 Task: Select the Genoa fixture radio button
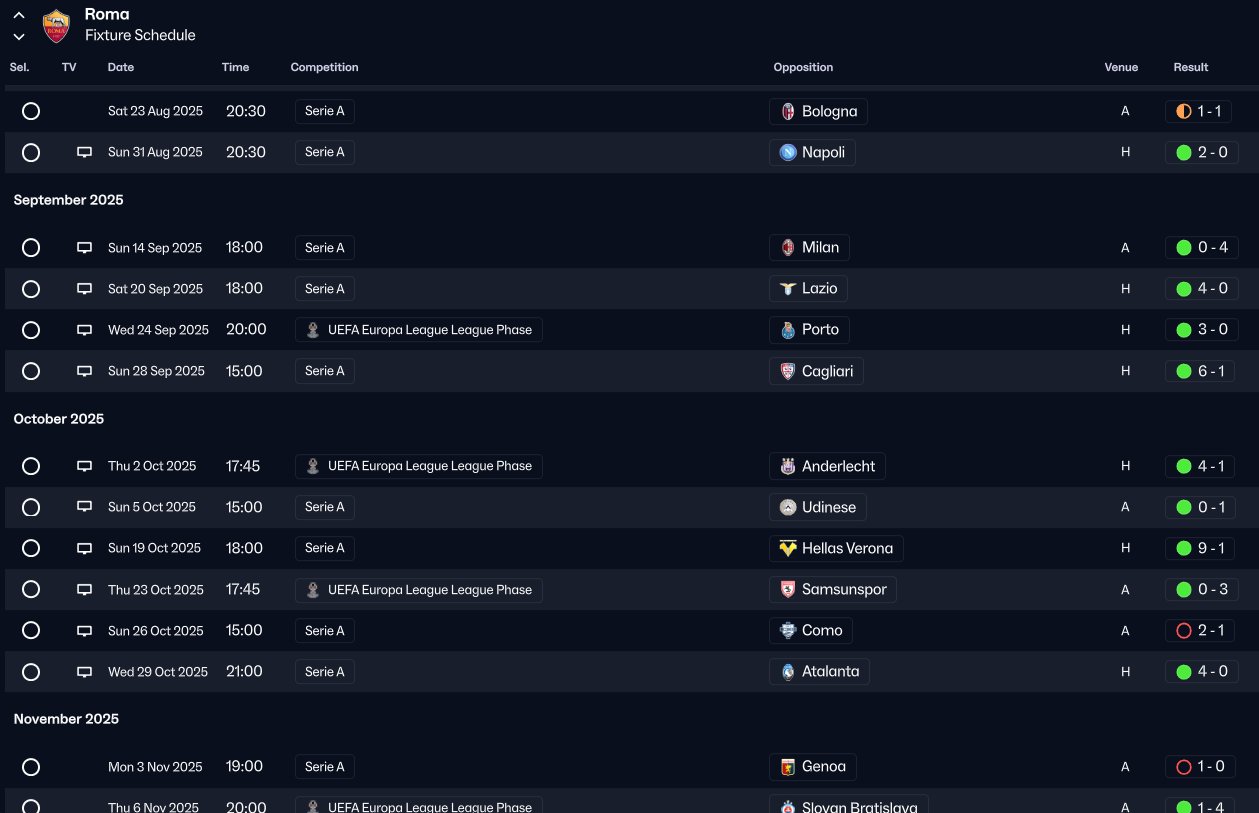[31, 767]
